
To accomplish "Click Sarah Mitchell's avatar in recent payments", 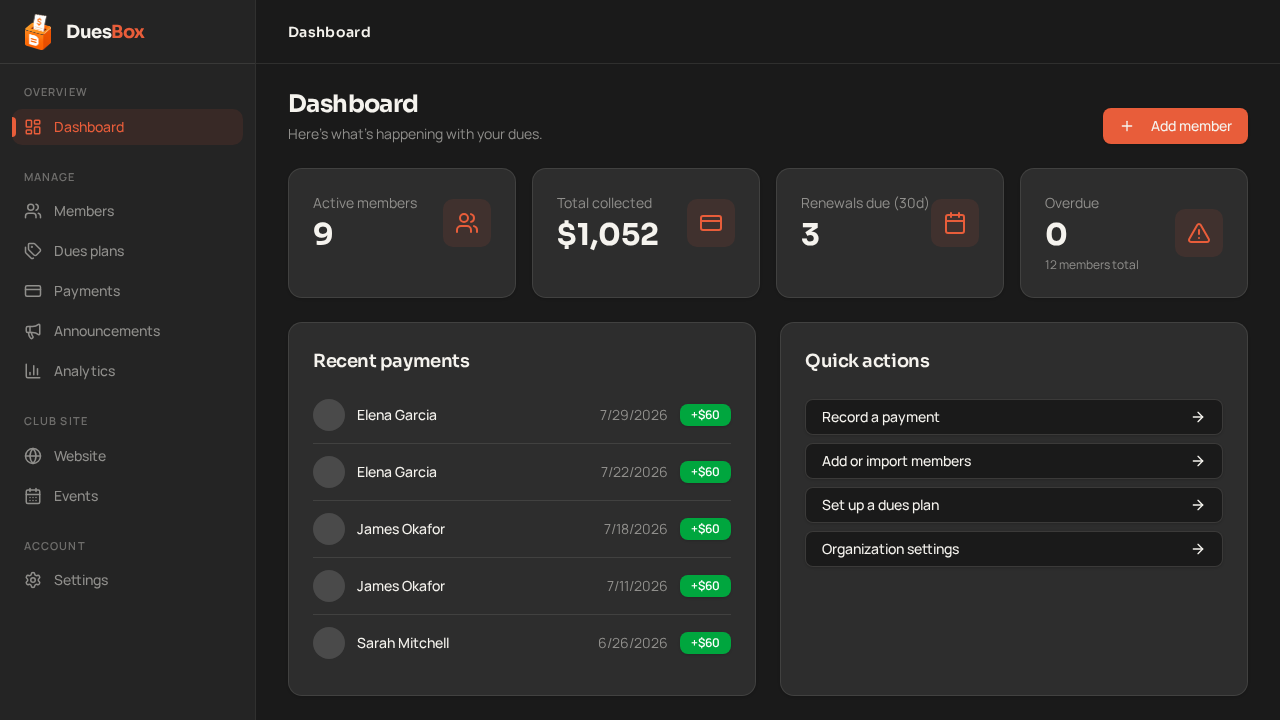I will click(x=329, y=643).
